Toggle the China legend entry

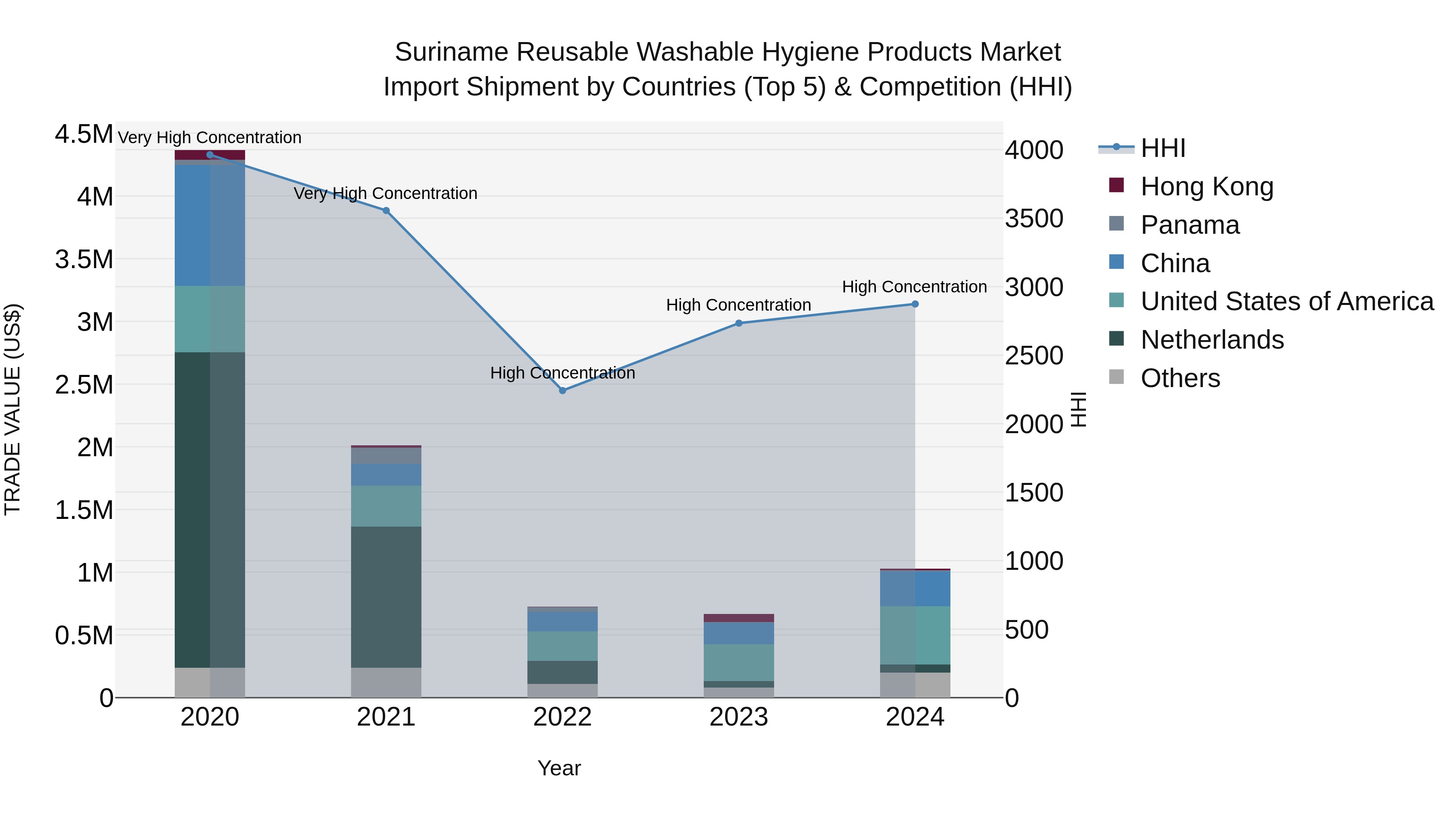pos(1159,263)
